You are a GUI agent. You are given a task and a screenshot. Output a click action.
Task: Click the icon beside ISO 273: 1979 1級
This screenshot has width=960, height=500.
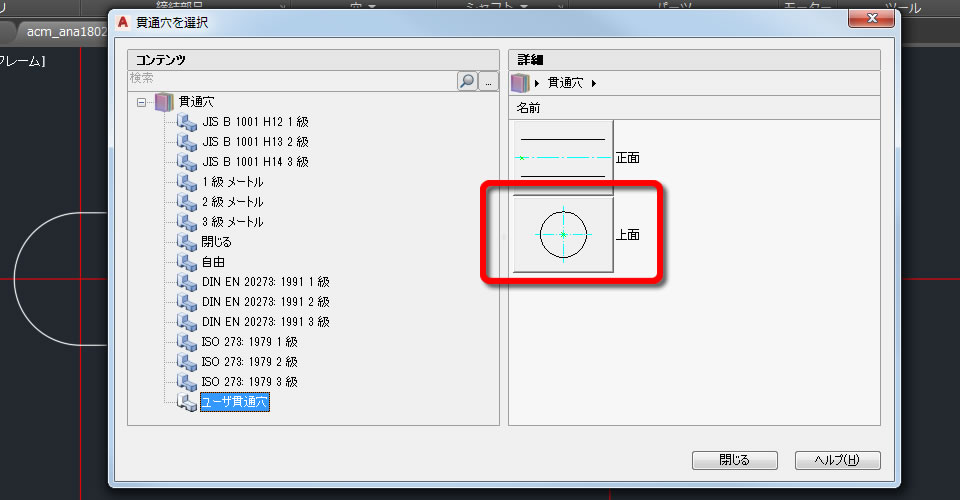(187, 341)
